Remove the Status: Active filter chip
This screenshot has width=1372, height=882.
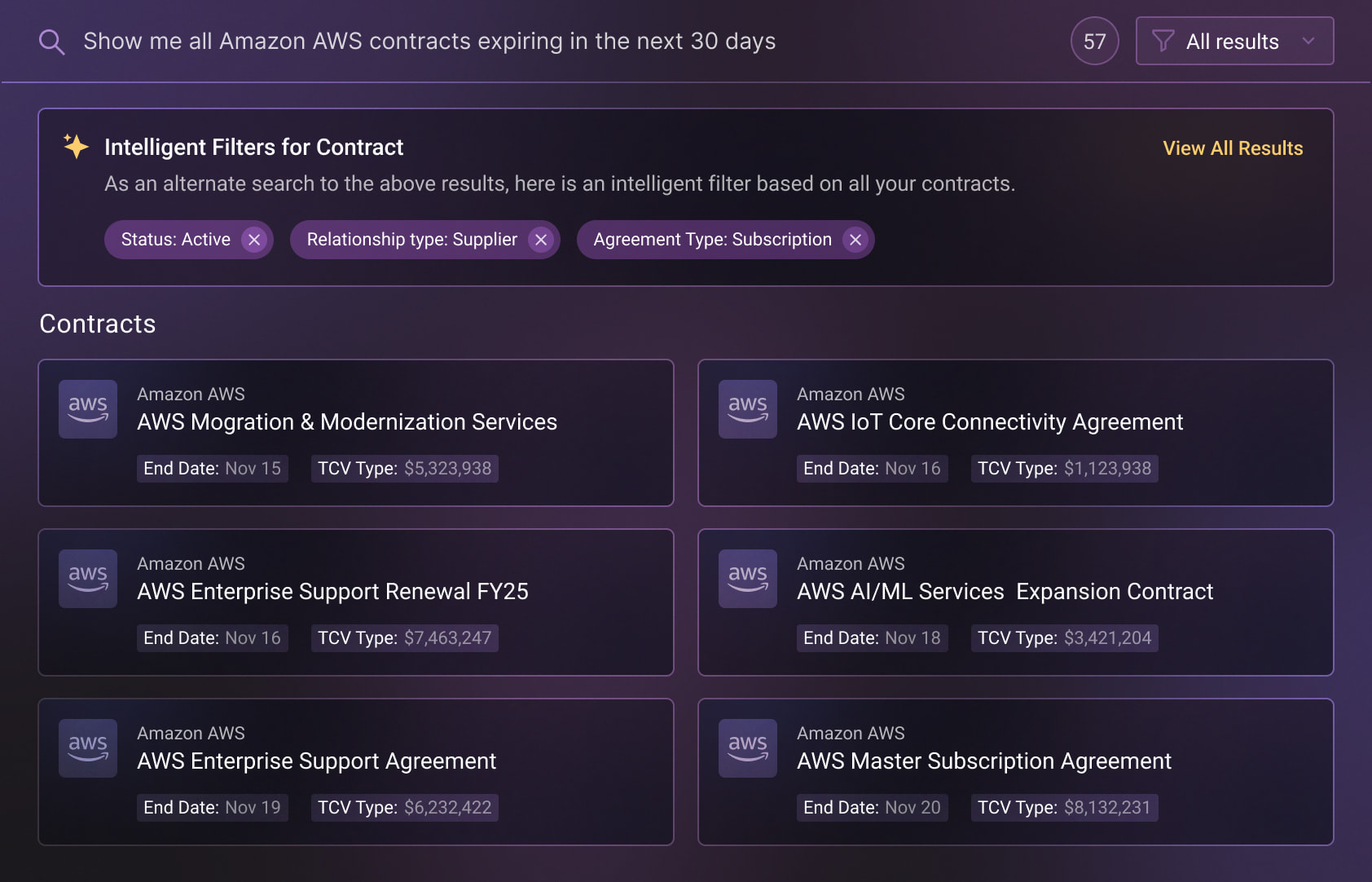(254, 240)
